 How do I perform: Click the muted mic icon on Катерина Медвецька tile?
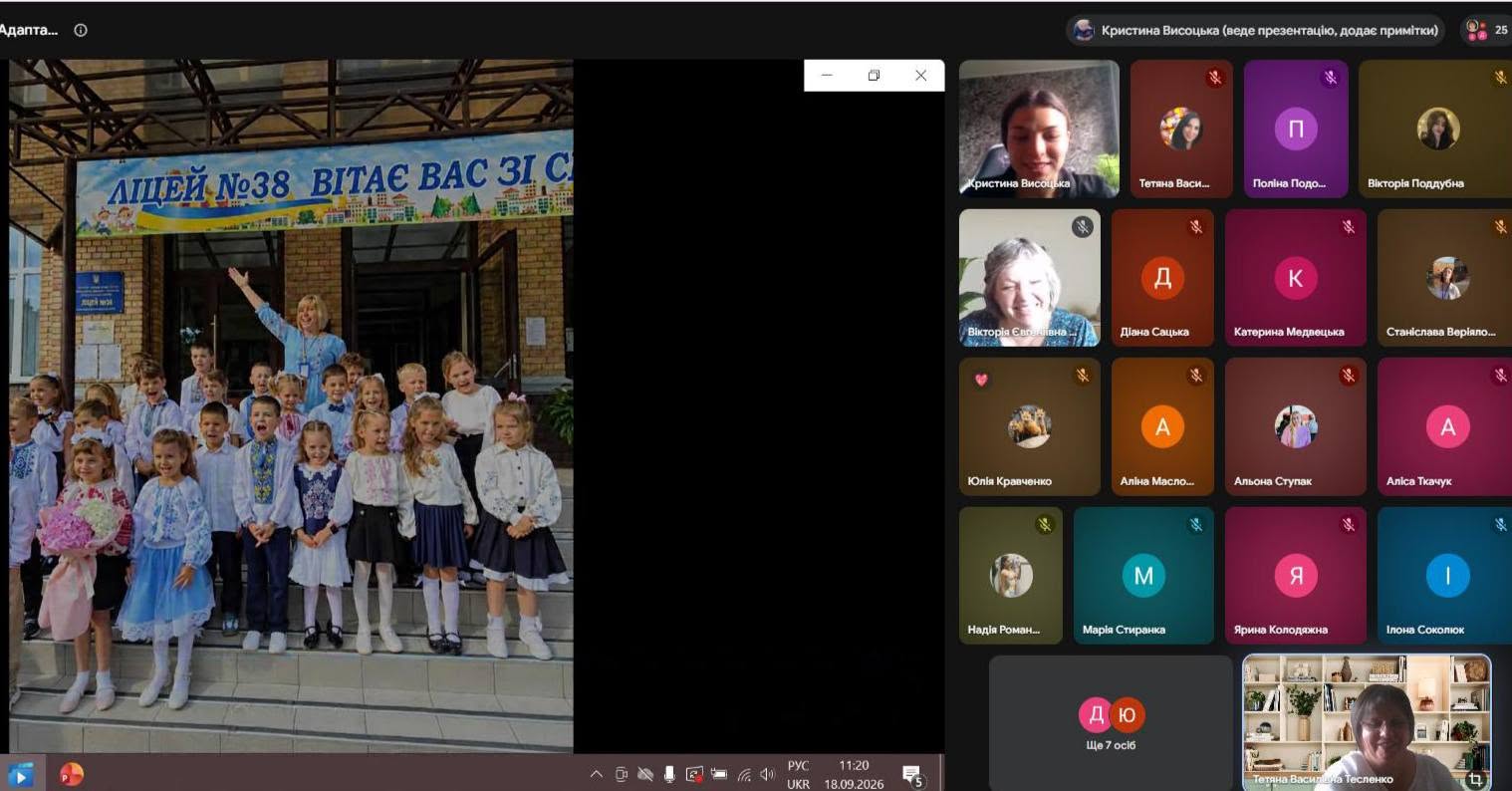pyautogui.click(x=1349, y=226)
